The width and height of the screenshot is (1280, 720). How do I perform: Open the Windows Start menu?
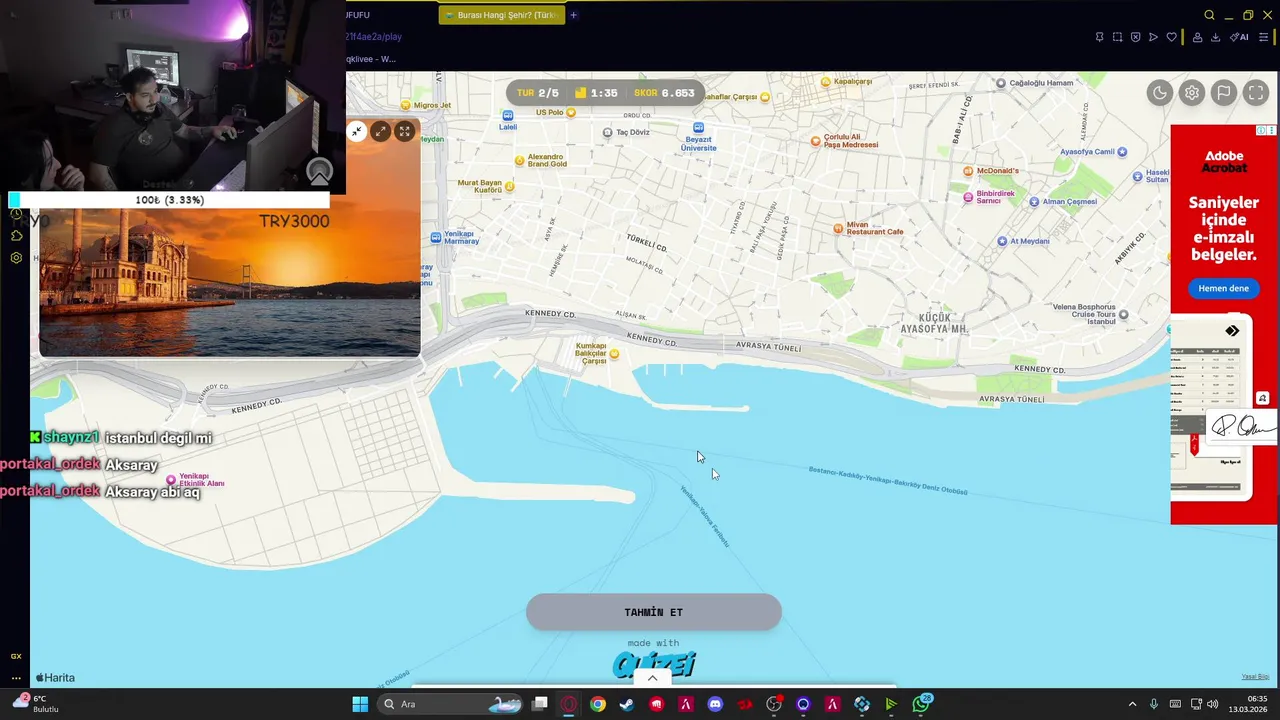[x=360, y=704]
